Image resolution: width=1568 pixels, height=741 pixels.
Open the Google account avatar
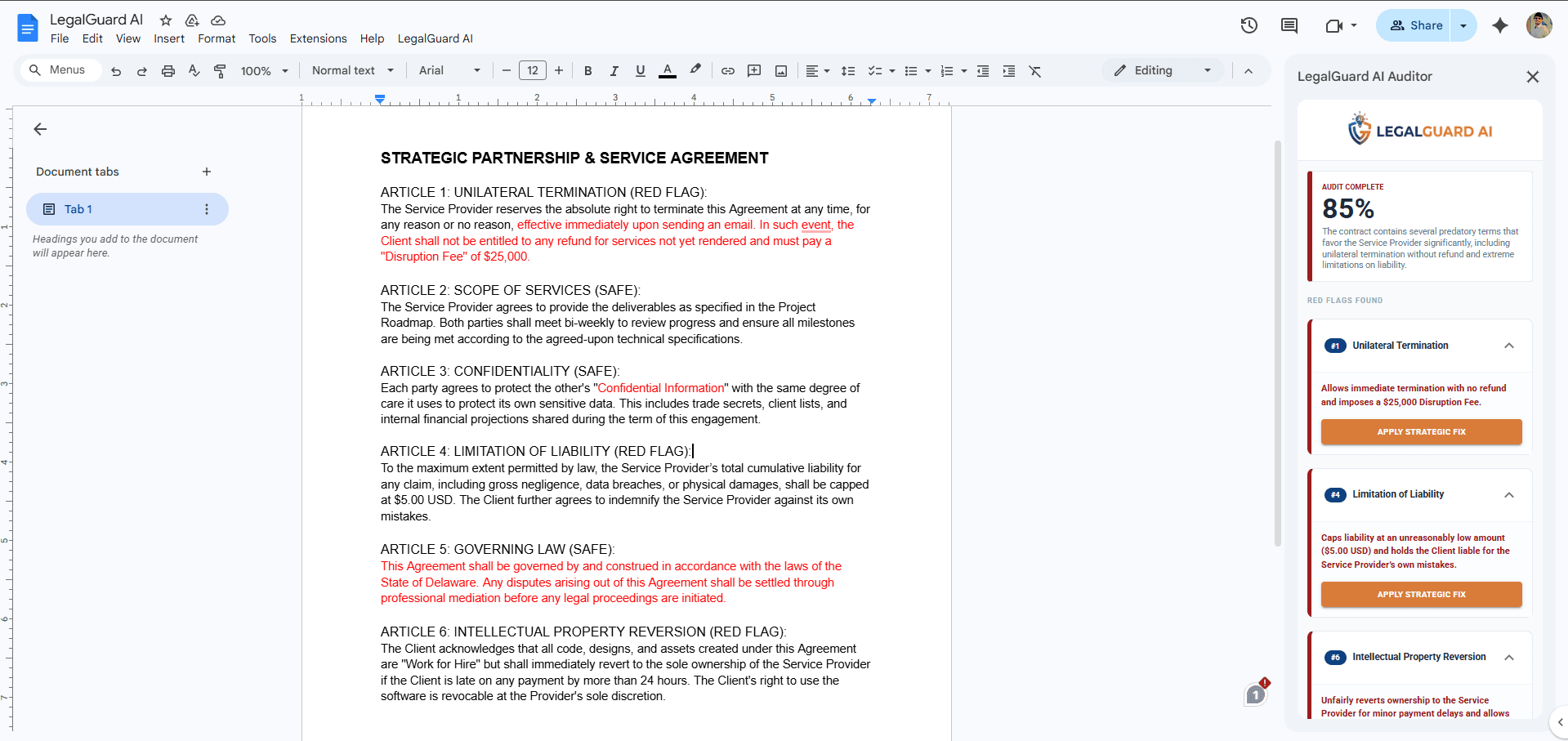tap(1539, 25)
